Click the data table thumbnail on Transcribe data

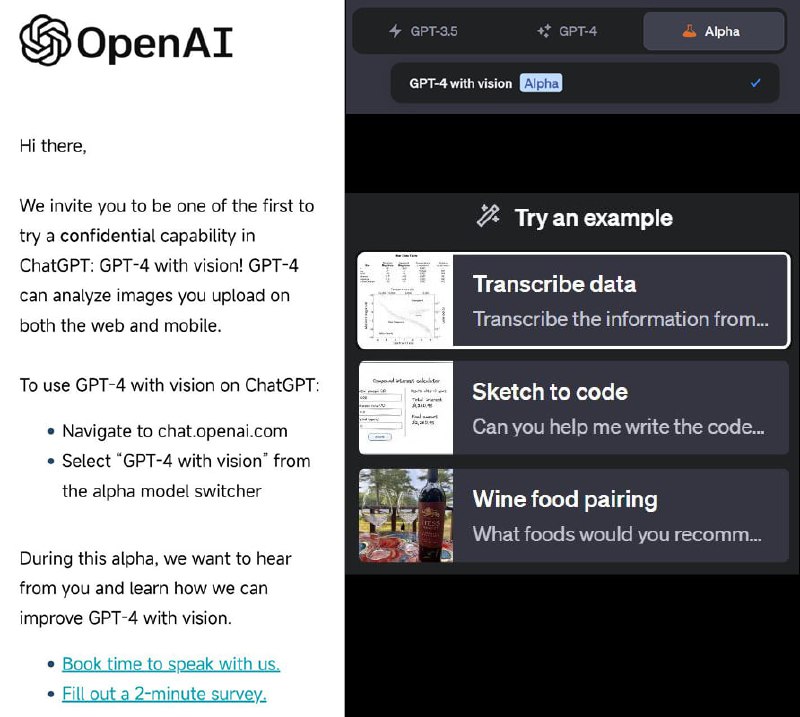point(406,299)
